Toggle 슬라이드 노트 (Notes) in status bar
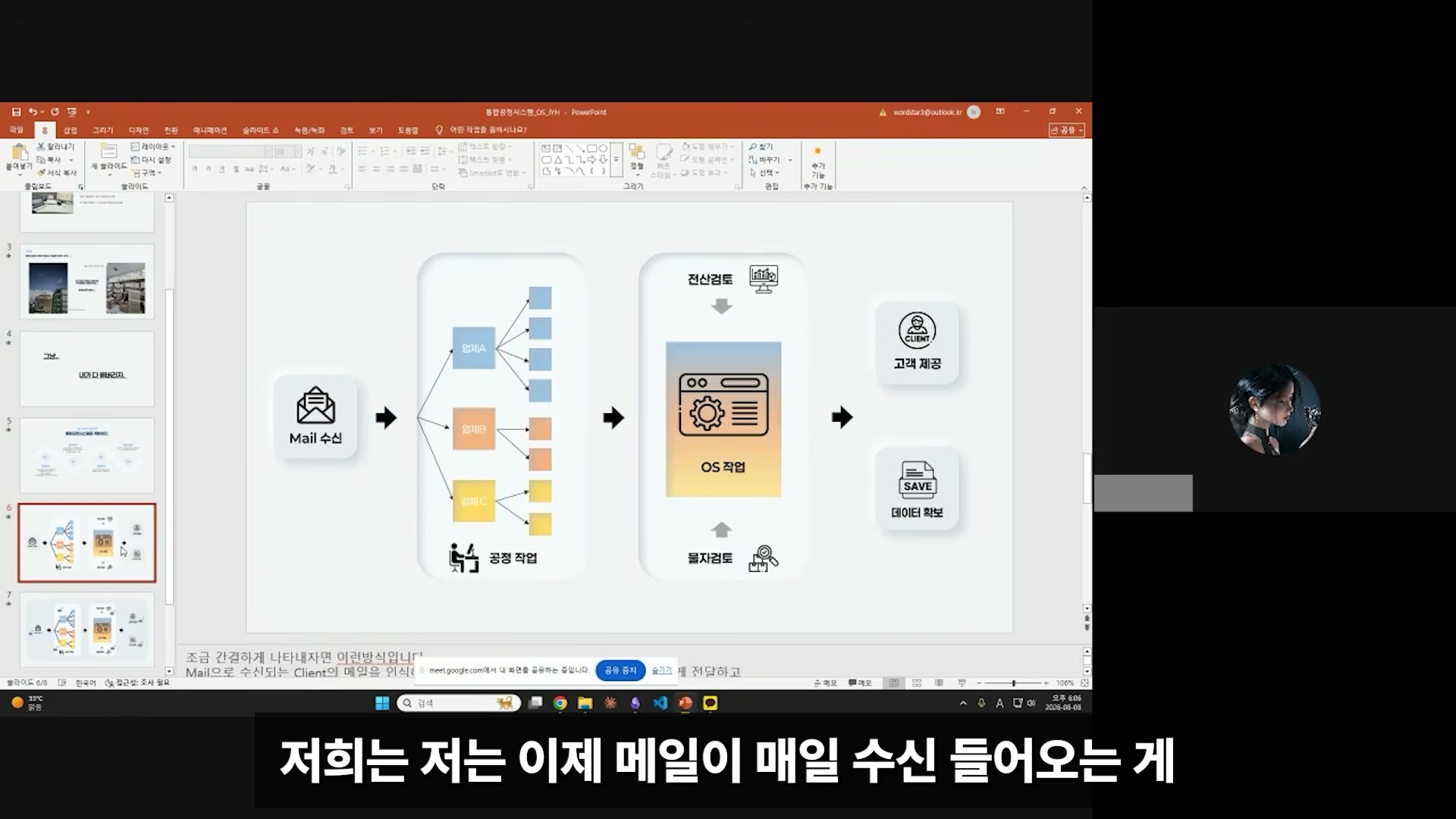This screenshot has width=1456, height=819. click(x=825, y=683)
